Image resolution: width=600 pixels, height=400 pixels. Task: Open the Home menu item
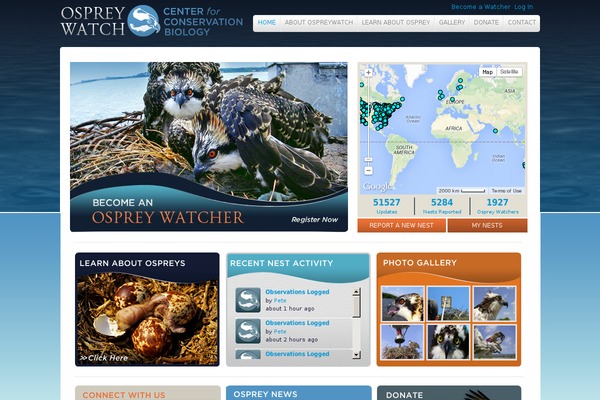(x=267, y=23)
